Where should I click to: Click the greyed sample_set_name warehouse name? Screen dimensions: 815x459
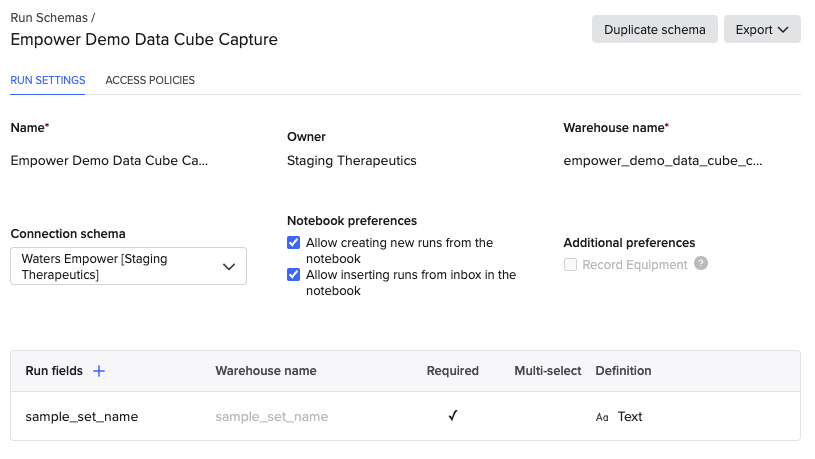[x=272, y=417]
